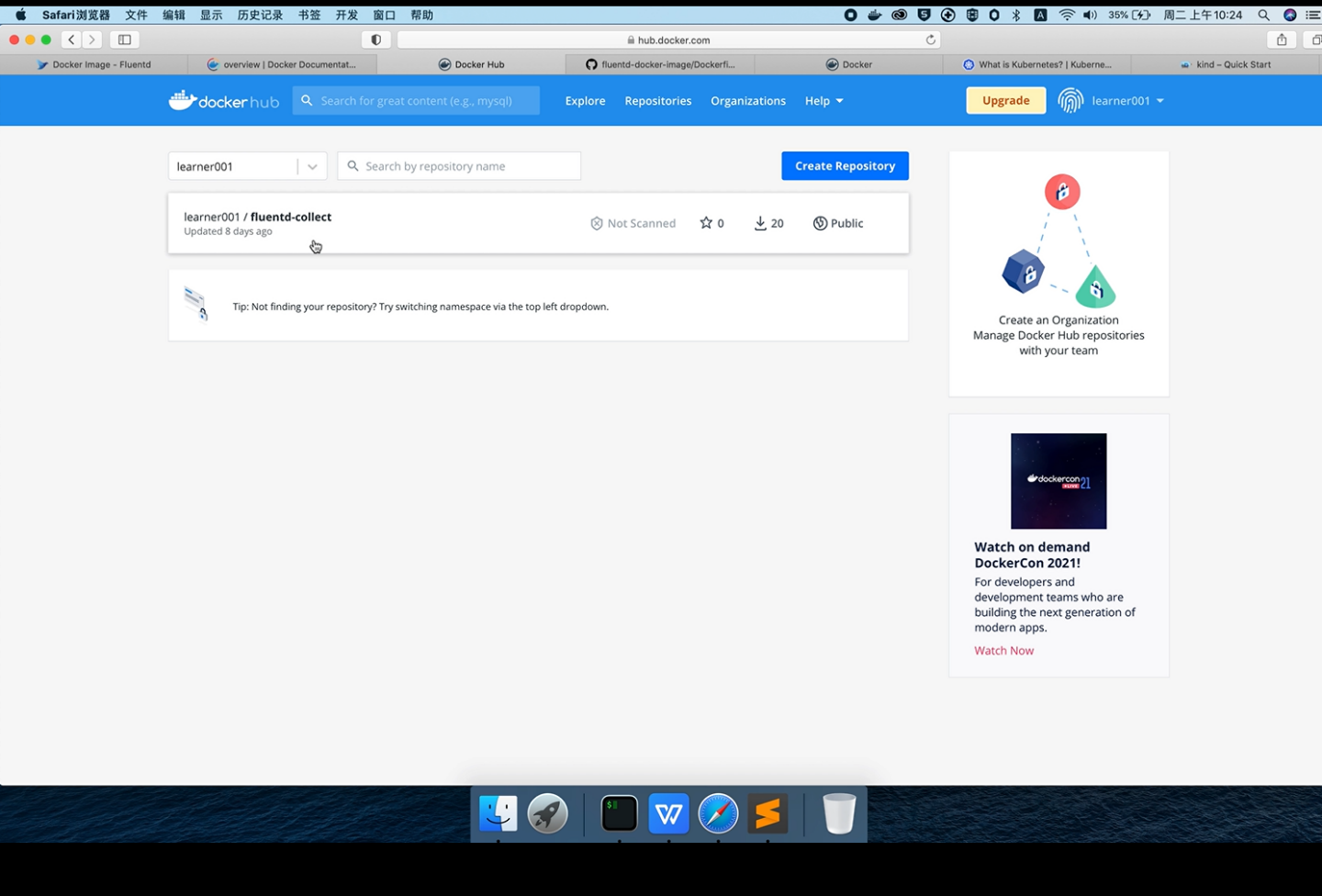
Task: Open the Explore page
Action: [x=585, y=101]
